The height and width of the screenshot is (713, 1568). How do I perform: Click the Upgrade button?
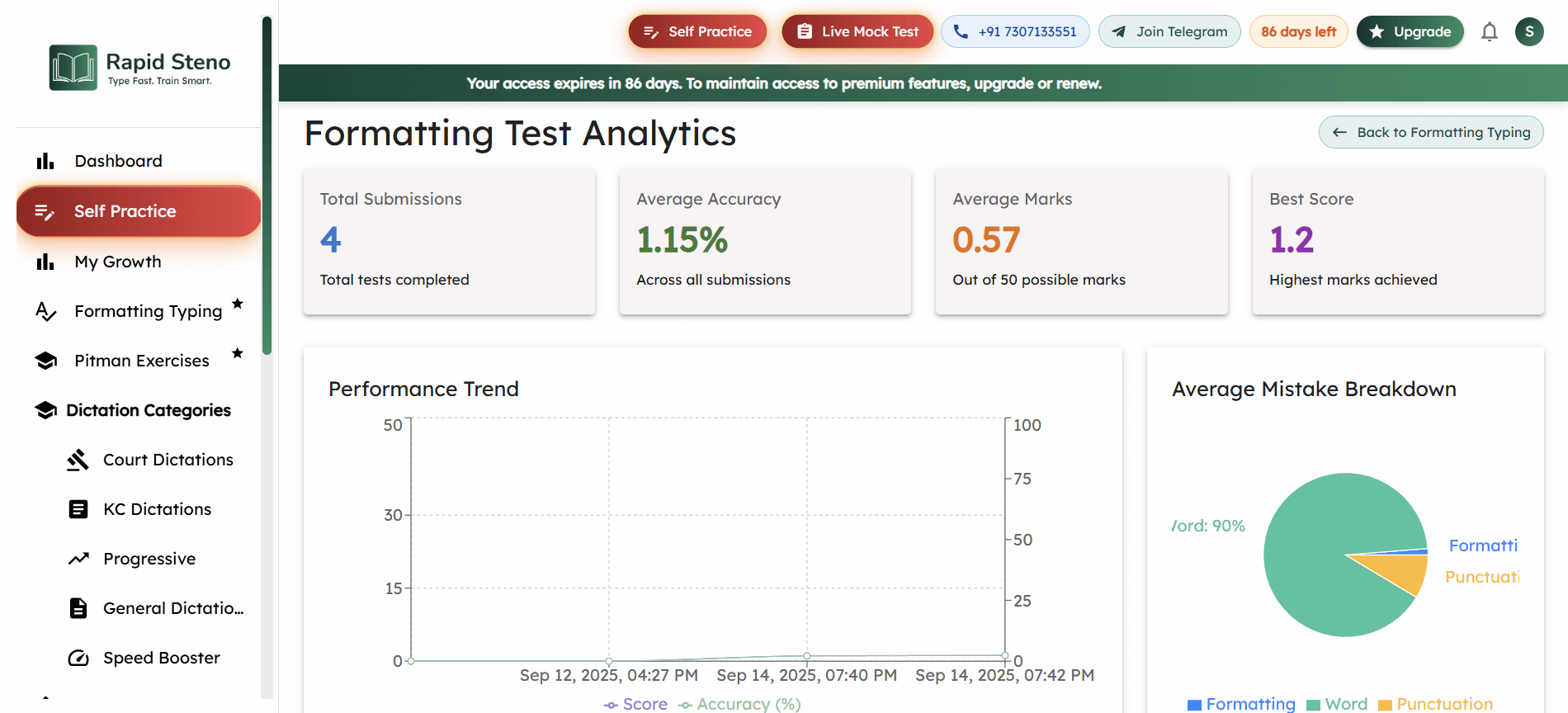coord(1410,31)
